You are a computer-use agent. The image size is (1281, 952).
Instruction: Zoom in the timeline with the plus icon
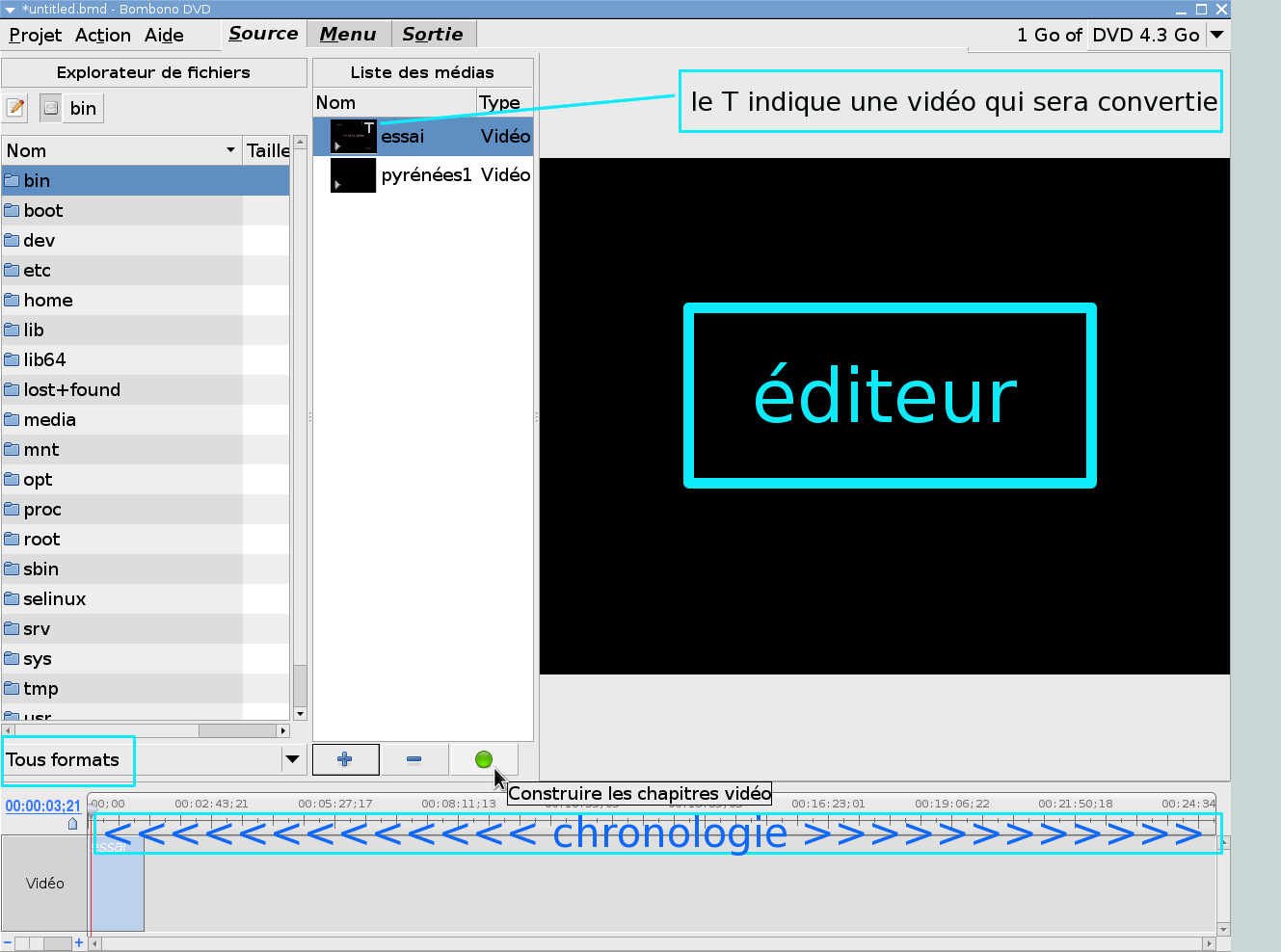pyautogui.click(x=79, y=942)
